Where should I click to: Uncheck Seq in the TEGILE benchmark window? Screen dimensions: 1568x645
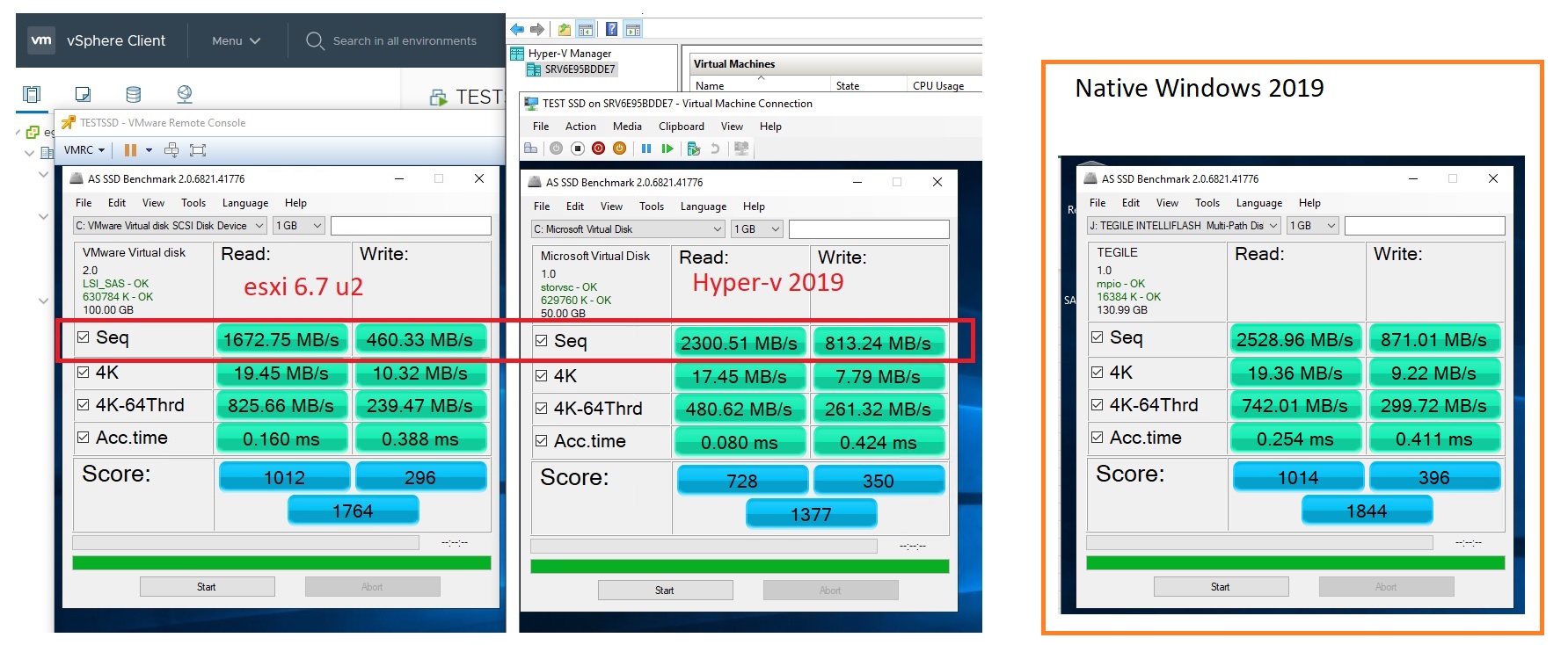coord(1098,337)
